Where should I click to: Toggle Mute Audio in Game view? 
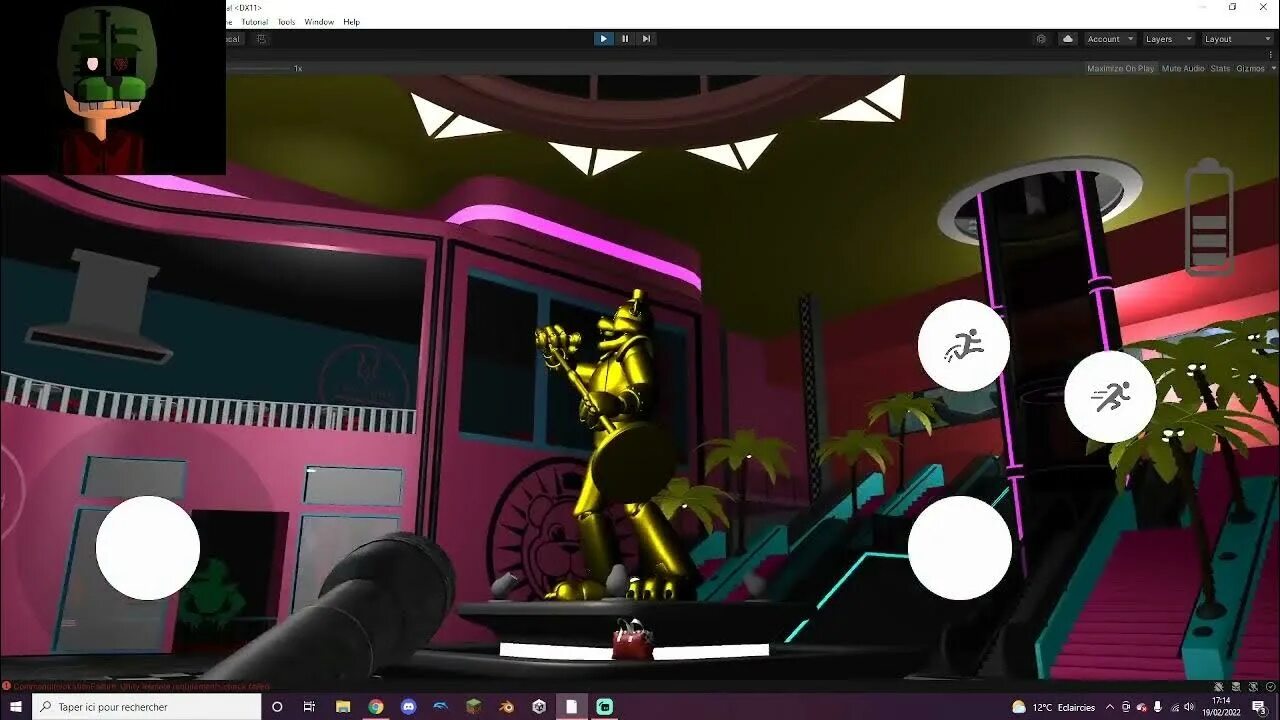tap(1183, 69)
